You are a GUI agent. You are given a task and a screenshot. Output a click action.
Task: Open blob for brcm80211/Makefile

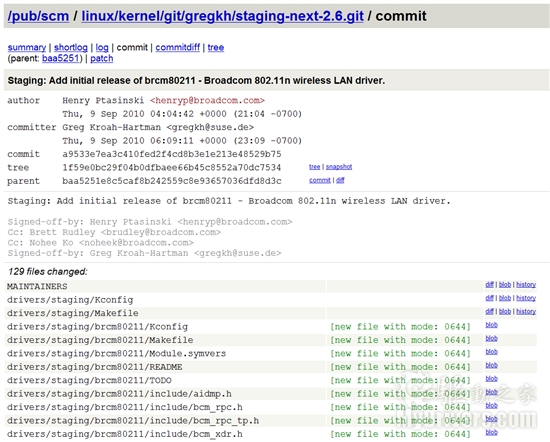tap(491, 338)
